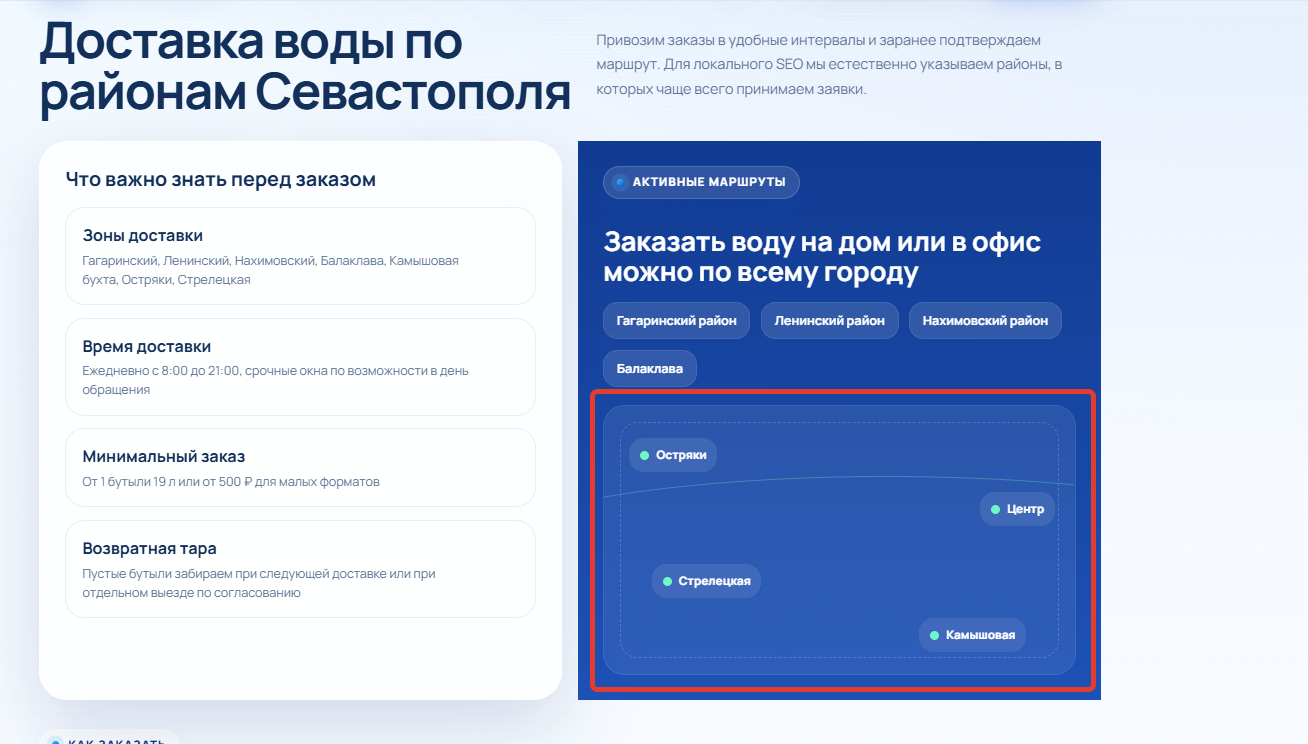Click the blue dot in Активные маршруты badge
Viewport: 1308px width, 744px height.
[x=620, y=182]
